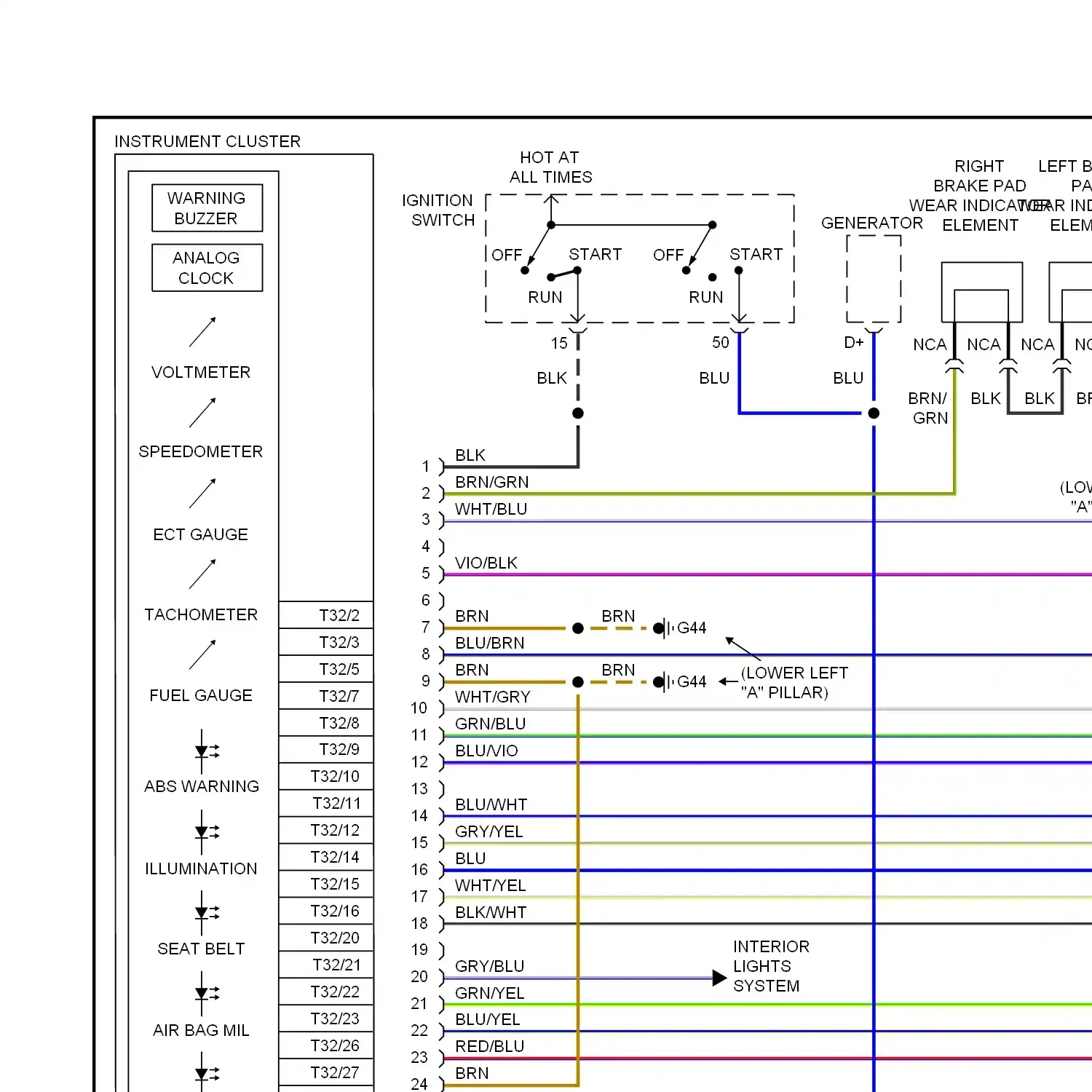Click the WHT/GRY wire label
This screenshot has height=1092, width=1092.
pyautogui.click(x=492, y=697)
